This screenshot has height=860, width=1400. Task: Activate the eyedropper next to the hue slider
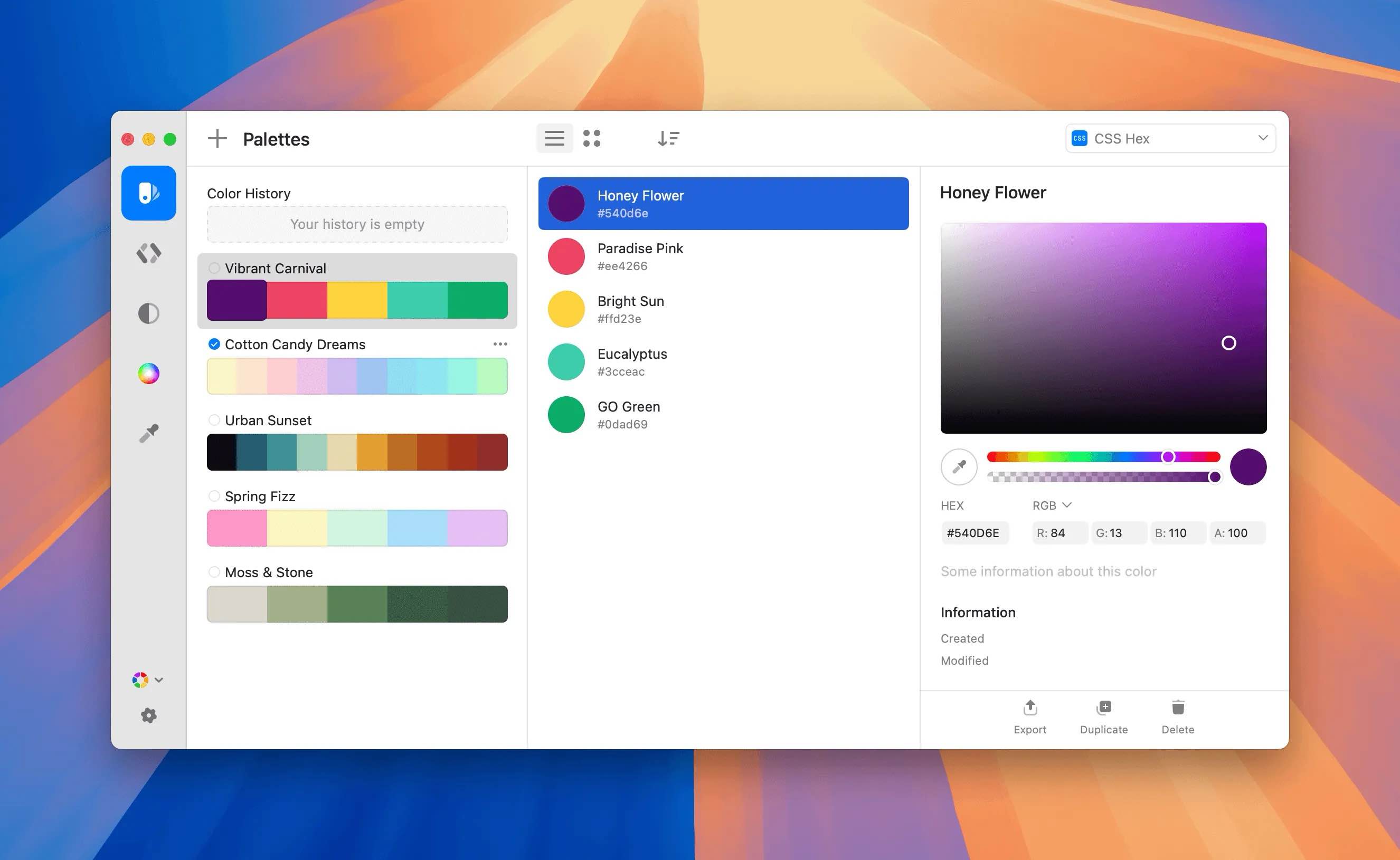(958, 466)
